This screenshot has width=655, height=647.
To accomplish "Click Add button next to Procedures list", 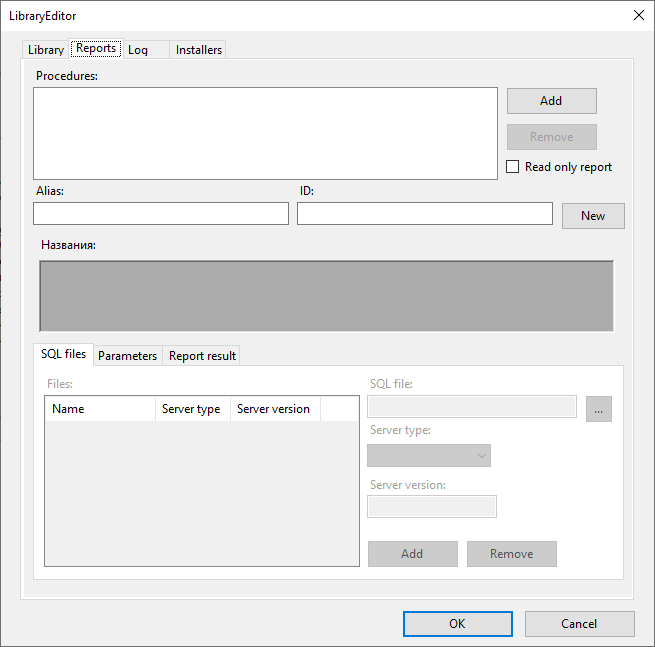I will [551, 101].
